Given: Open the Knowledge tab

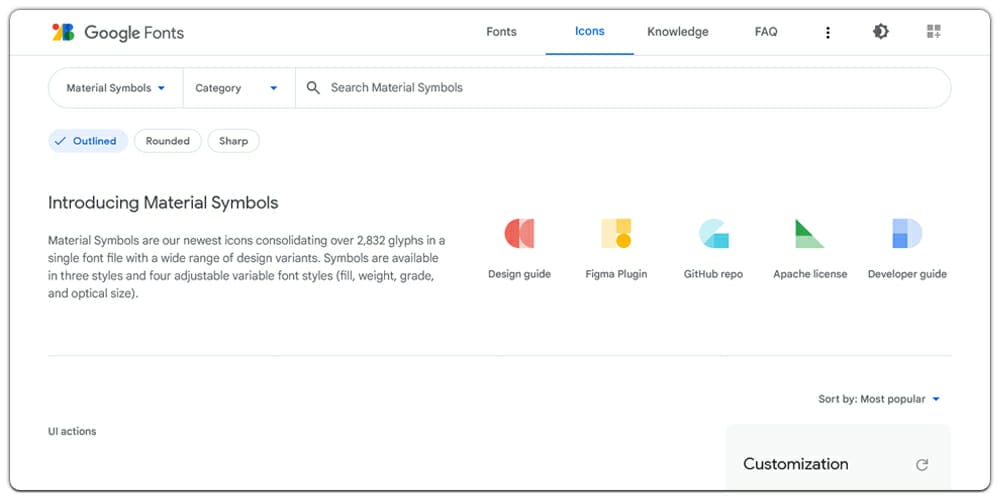Looking at the screenshot, I should pos(677,32).
